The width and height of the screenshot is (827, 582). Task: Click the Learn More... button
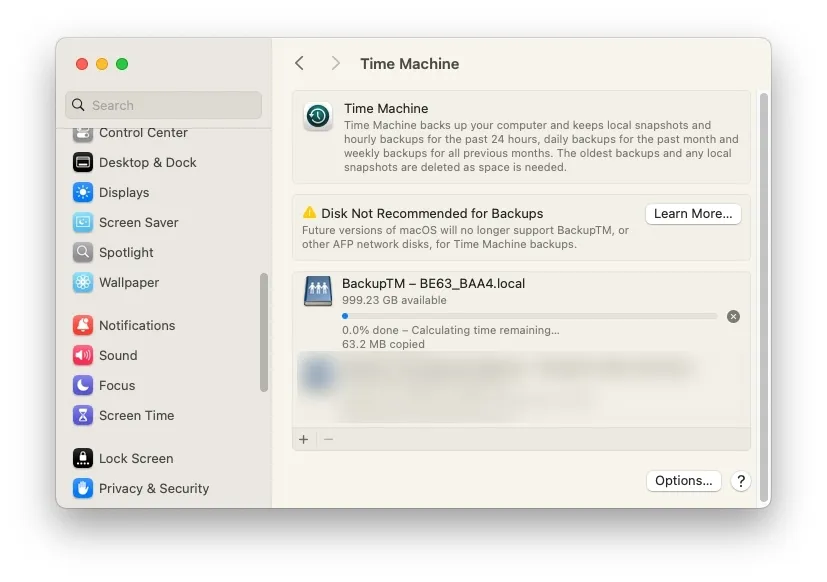tap(693, 214)
